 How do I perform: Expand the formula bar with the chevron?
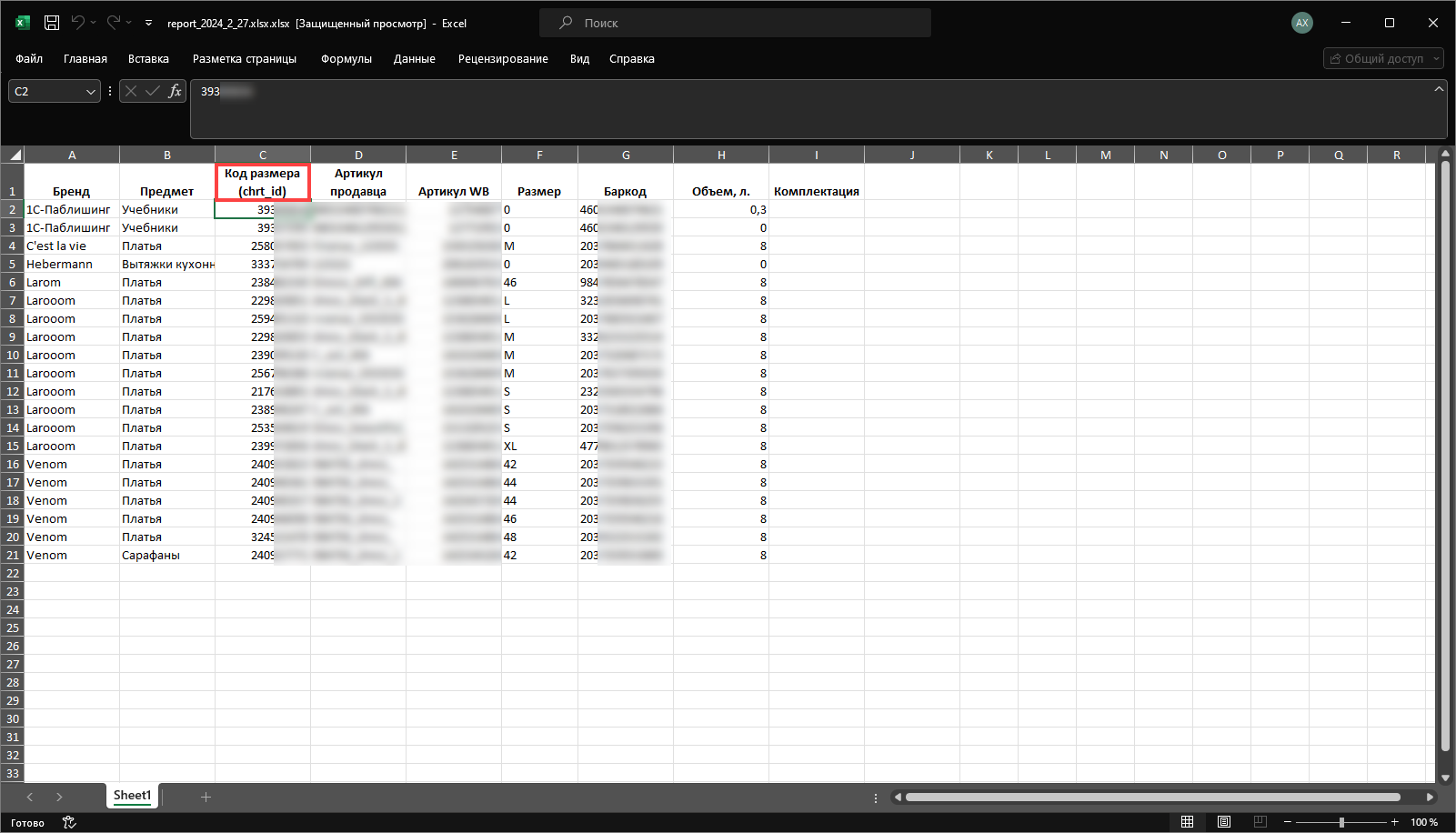(x=1439, y=89)
